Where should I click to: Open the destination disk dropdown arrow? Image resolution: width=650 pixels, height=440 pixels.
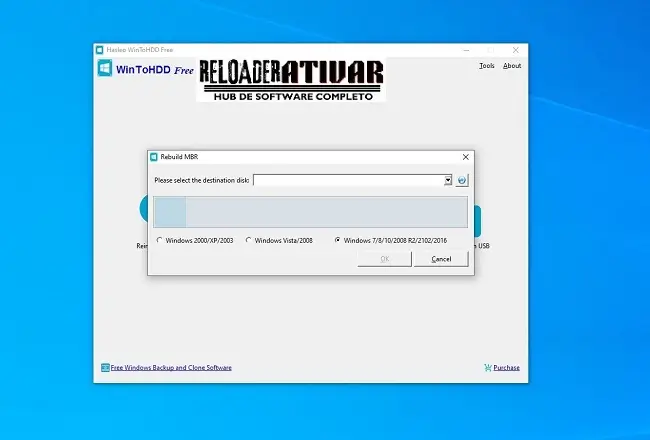448,180
